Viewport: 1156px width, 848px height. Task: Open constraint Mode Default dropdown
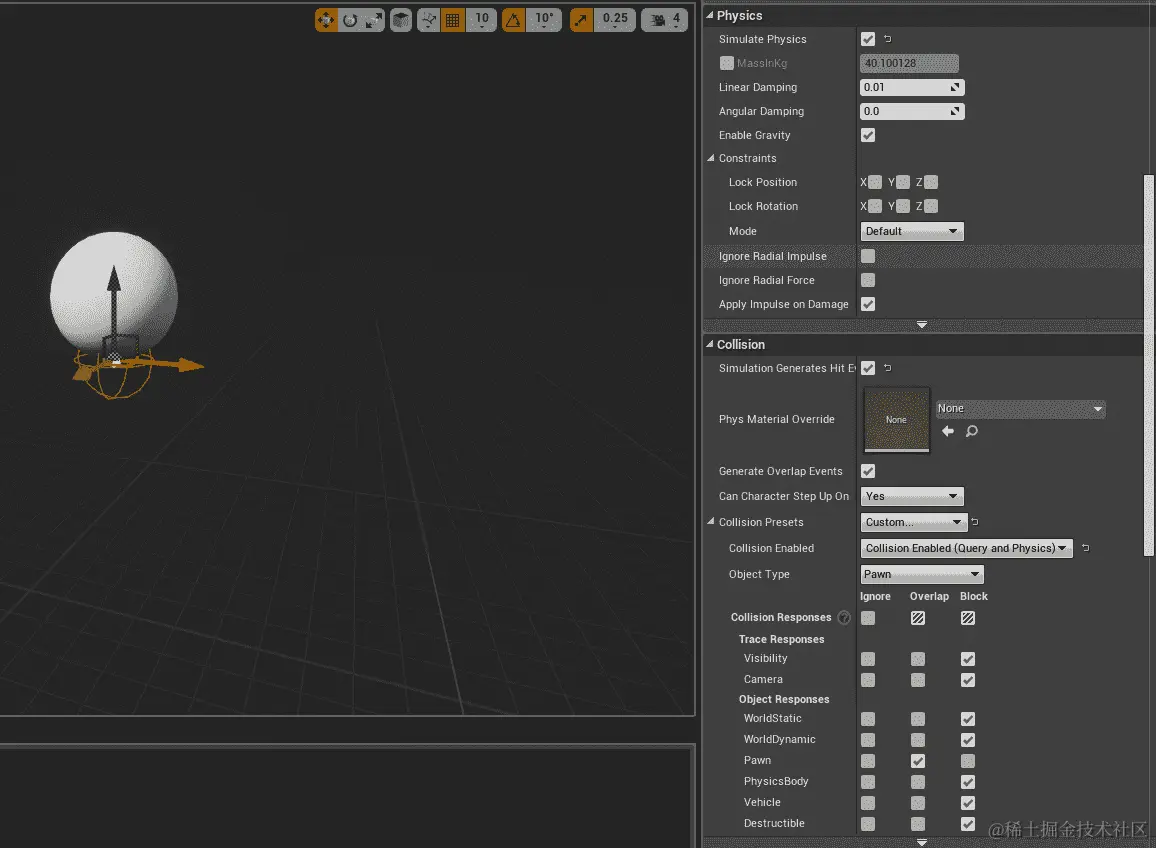coord(912,232)
